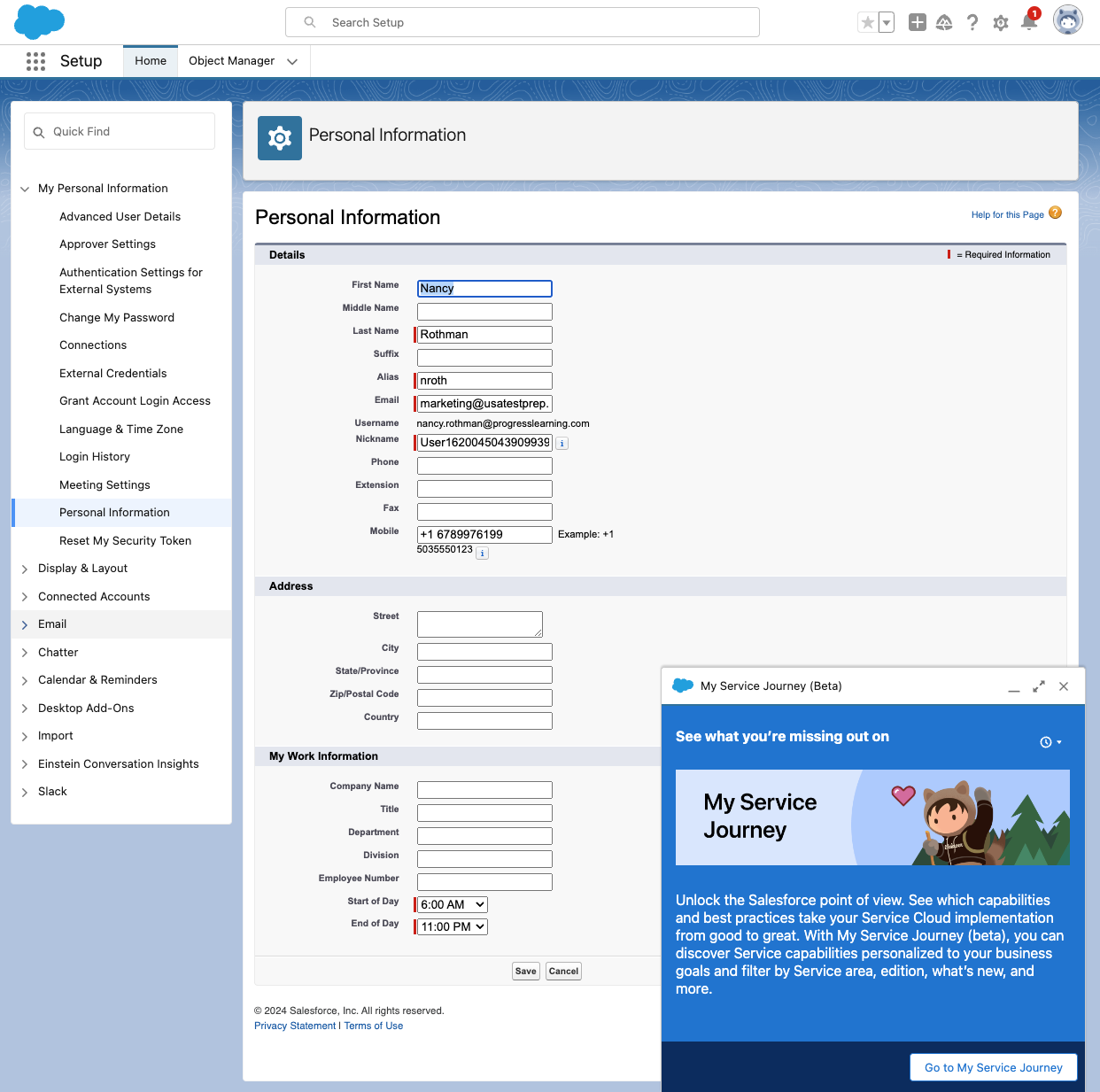Open Language & Time Zone
The width and height of the screenshot is (1100, 1092).
pos(121,429)
